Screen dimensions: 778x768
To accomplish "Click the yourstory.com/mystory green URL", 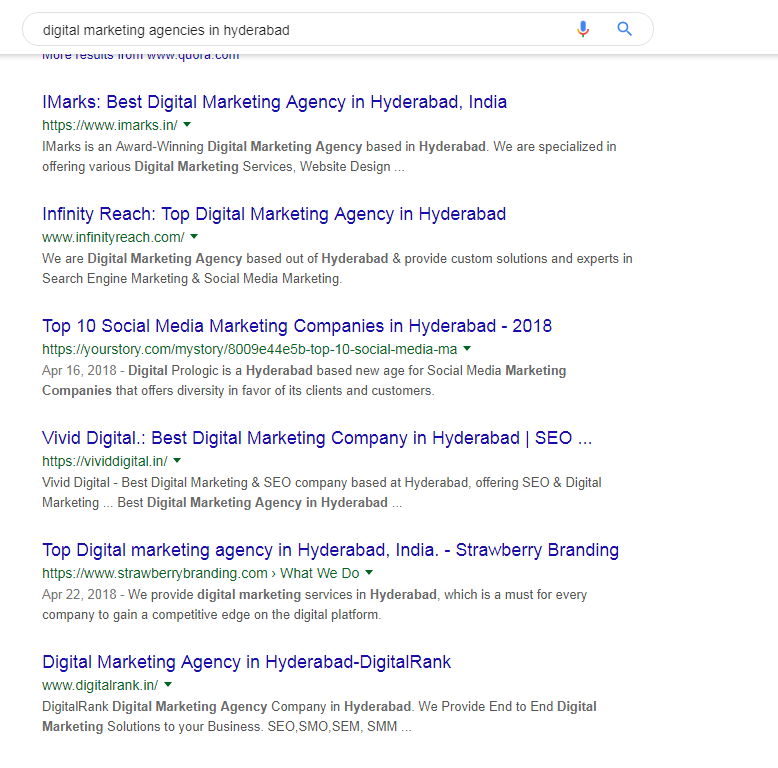I will pyautogui.click(x=250, y=349).
